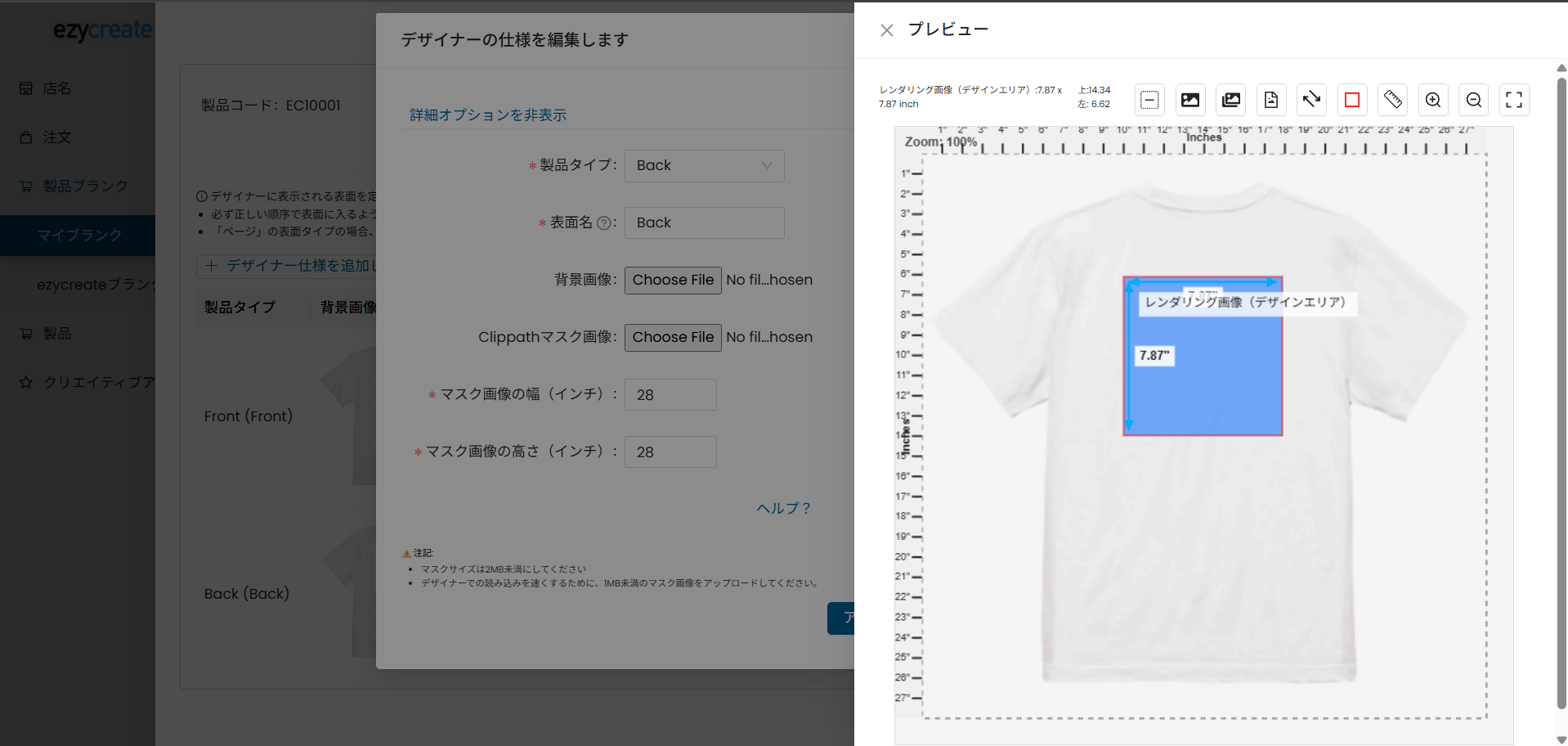Image resolution: width=1568 pixels, height=746 pixels.
Task: Click the red square outline icon
Action: 1352,100
